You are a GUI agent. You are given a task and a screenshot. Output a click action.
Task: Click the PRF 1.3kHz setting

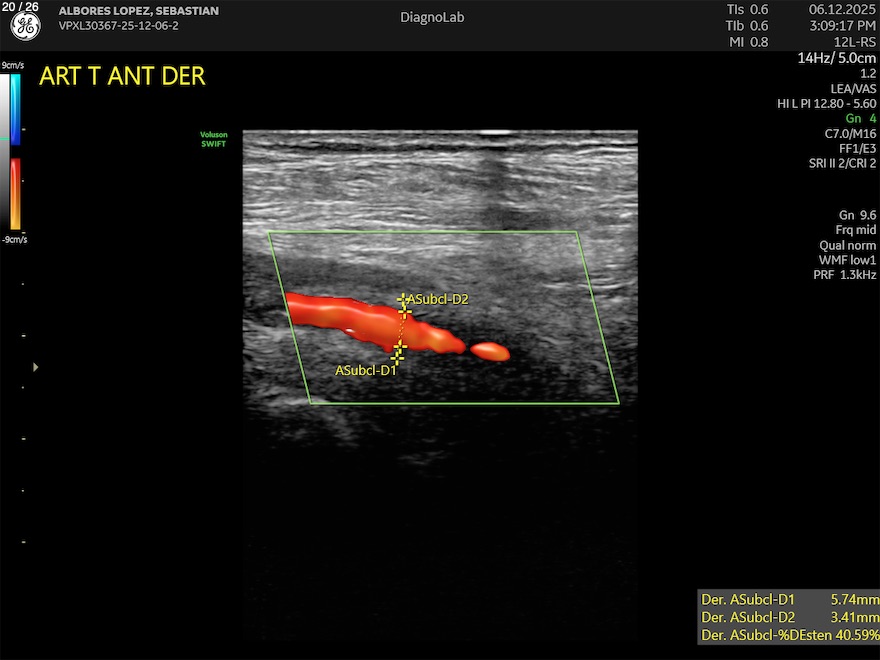click(844, 274)
